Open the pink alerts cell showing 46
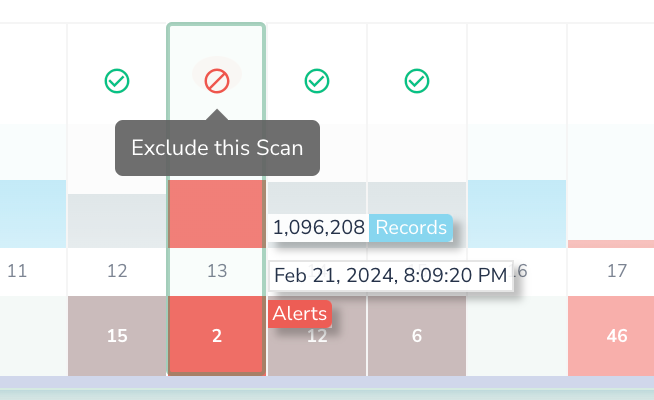This screenshot has height=400, width=654. (617, 336)
